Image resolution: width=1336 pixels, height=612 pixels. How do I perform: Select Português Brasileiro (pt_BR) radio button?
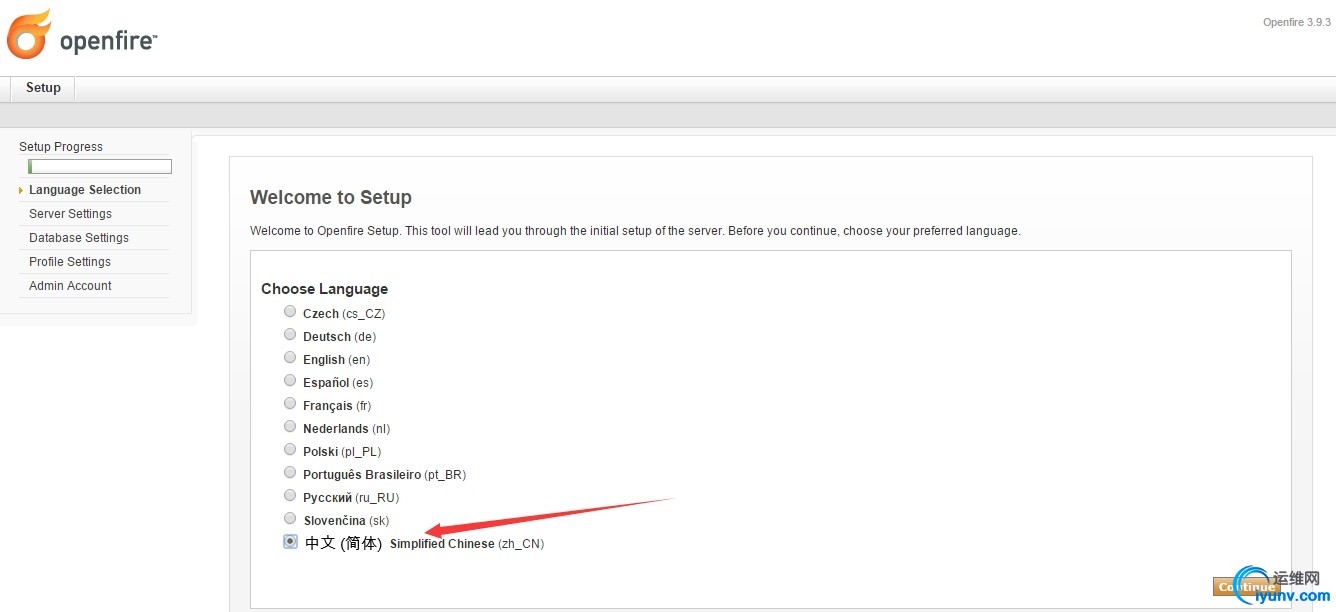(290, 473)
